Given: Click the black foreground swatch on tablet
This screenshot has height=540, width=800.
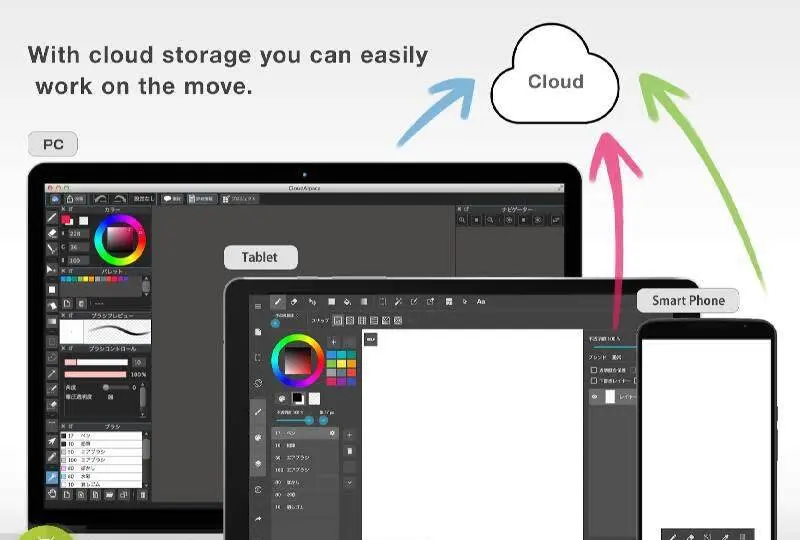Looking at the screenshot, I should [297, 398].
